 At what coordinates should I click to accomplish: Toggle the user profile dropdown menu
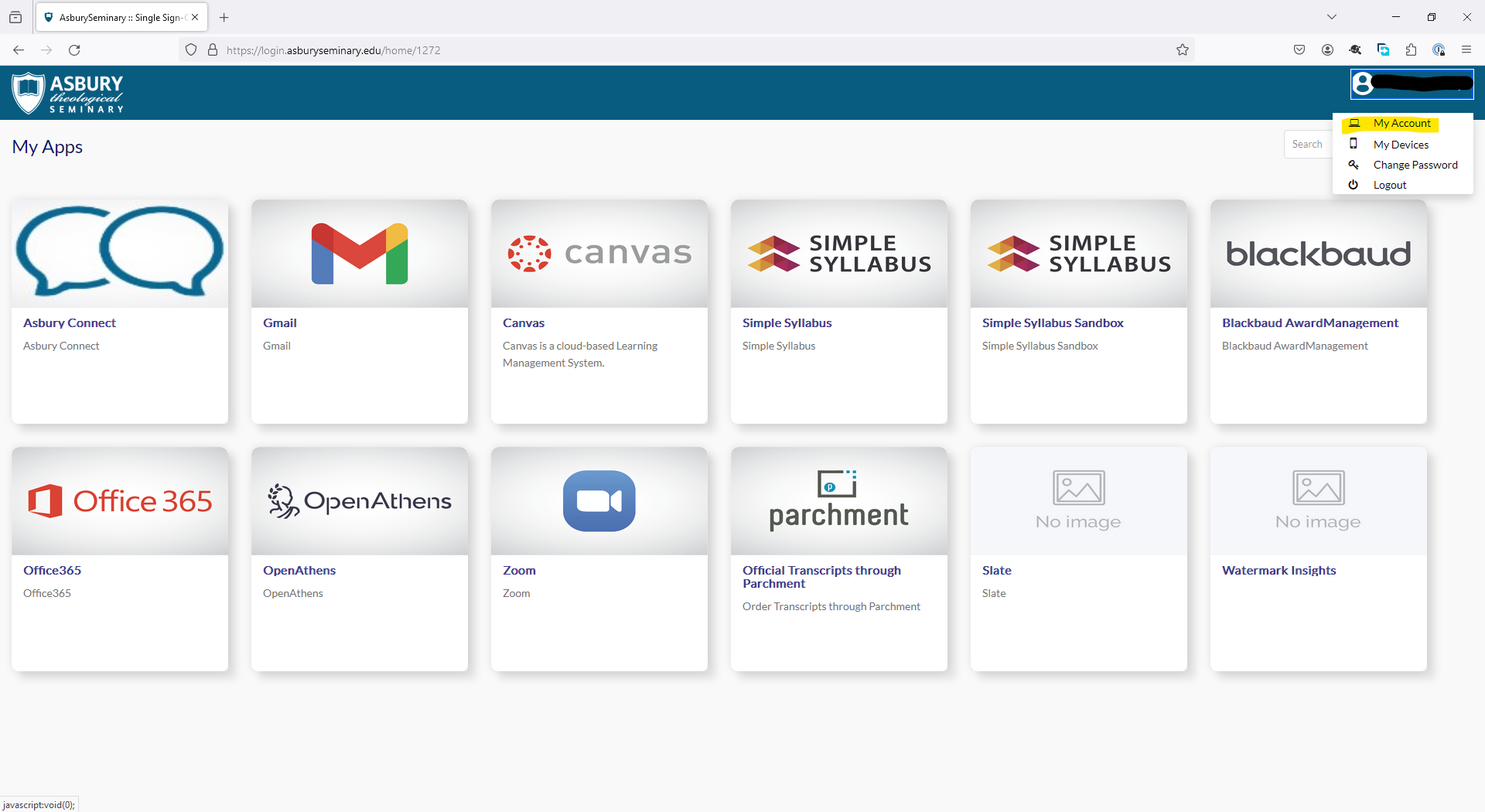click(1412, 84)
